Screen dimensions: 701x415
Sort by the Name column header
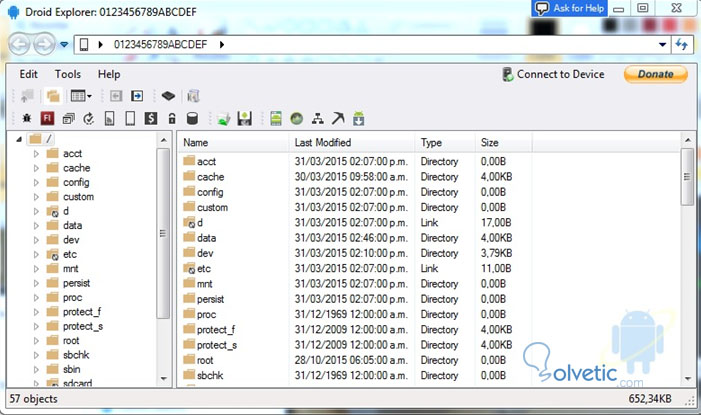[x=234, y=143]
